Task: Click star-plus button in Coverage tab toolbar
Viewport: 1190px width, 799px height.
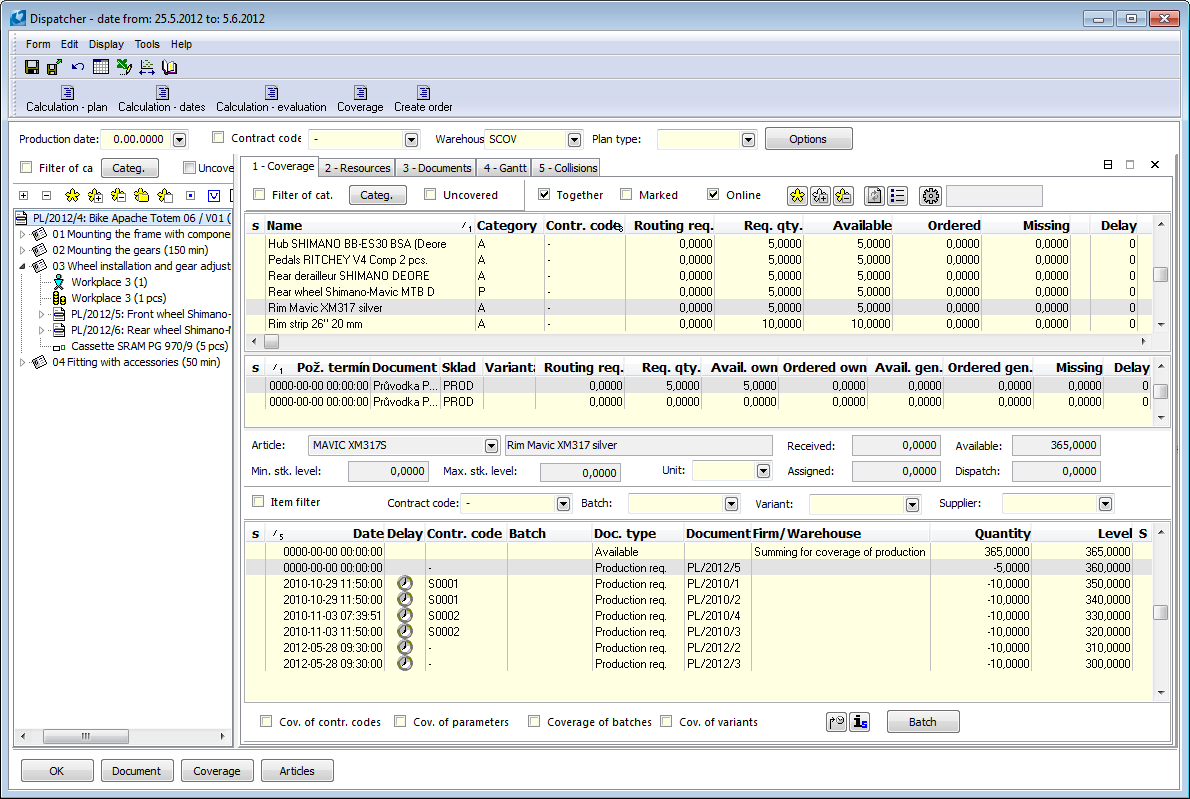Action: (x=820, y=196)
